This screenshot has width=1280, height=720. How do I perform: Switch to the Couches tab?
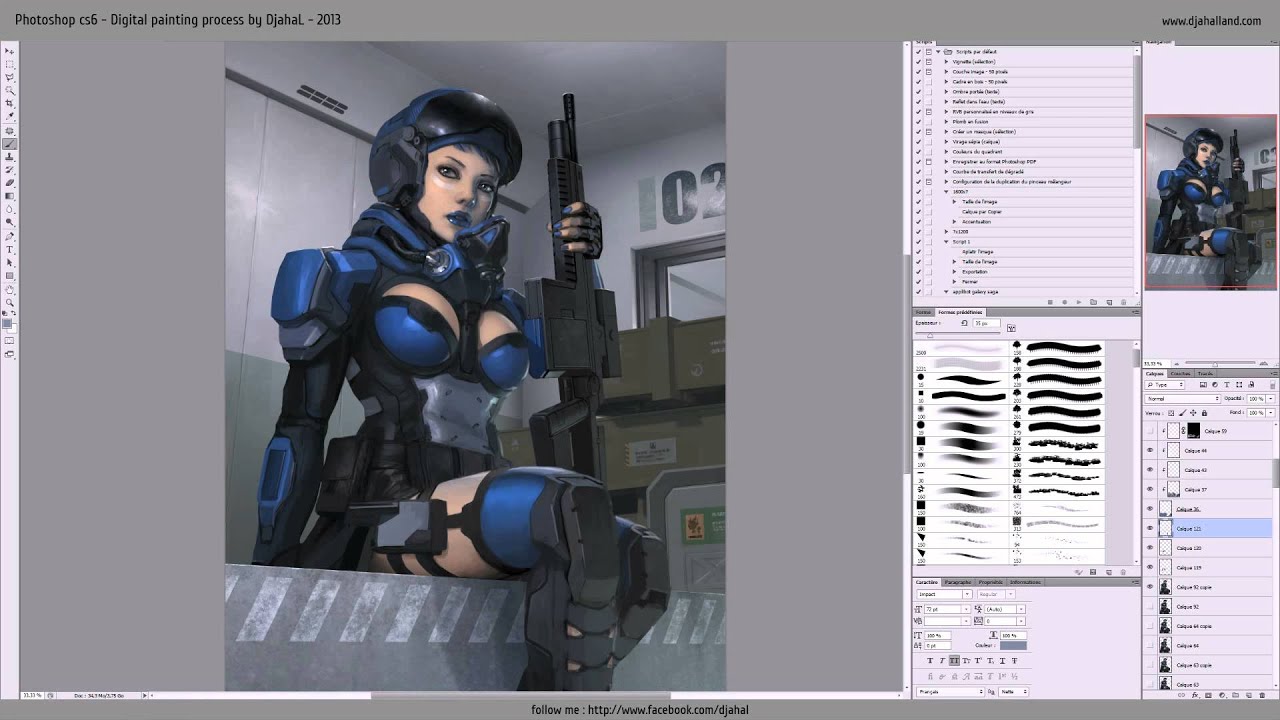pyautogui.click(x=1181, y=373)
